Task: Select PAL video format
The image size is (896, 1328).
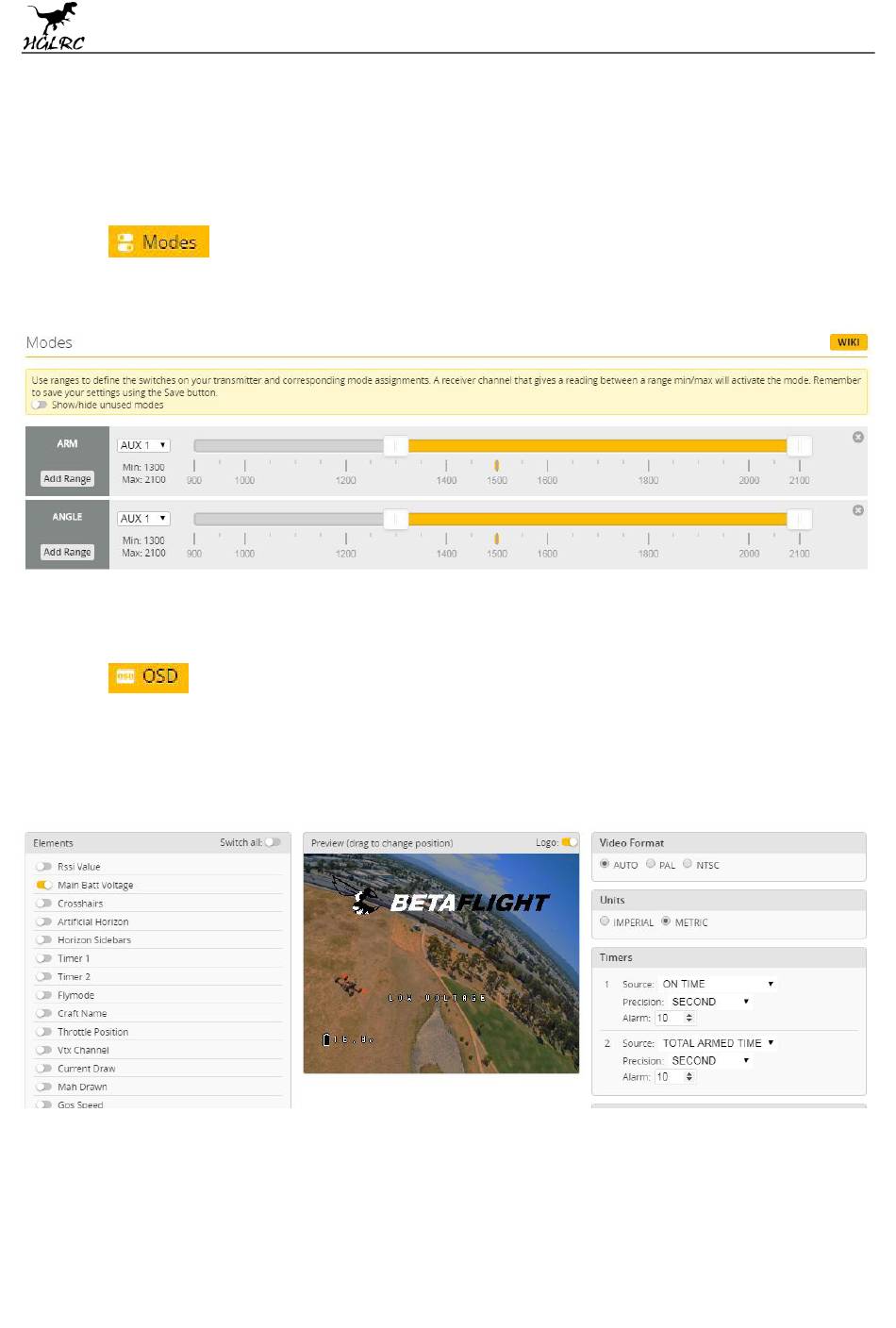Action: pos(651,864)
